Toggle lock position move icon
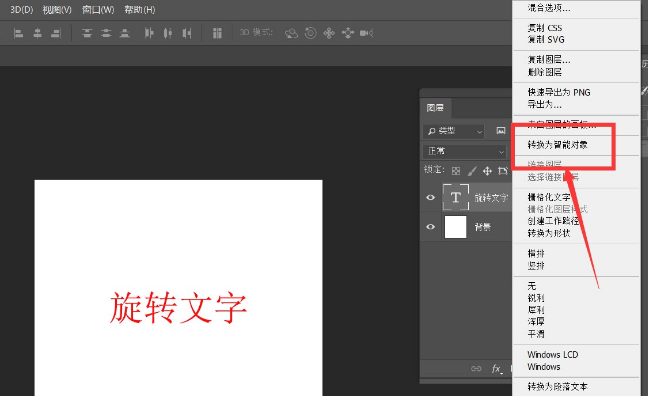The height and width of the screenshot is (396, 648). tap(487, 171)
